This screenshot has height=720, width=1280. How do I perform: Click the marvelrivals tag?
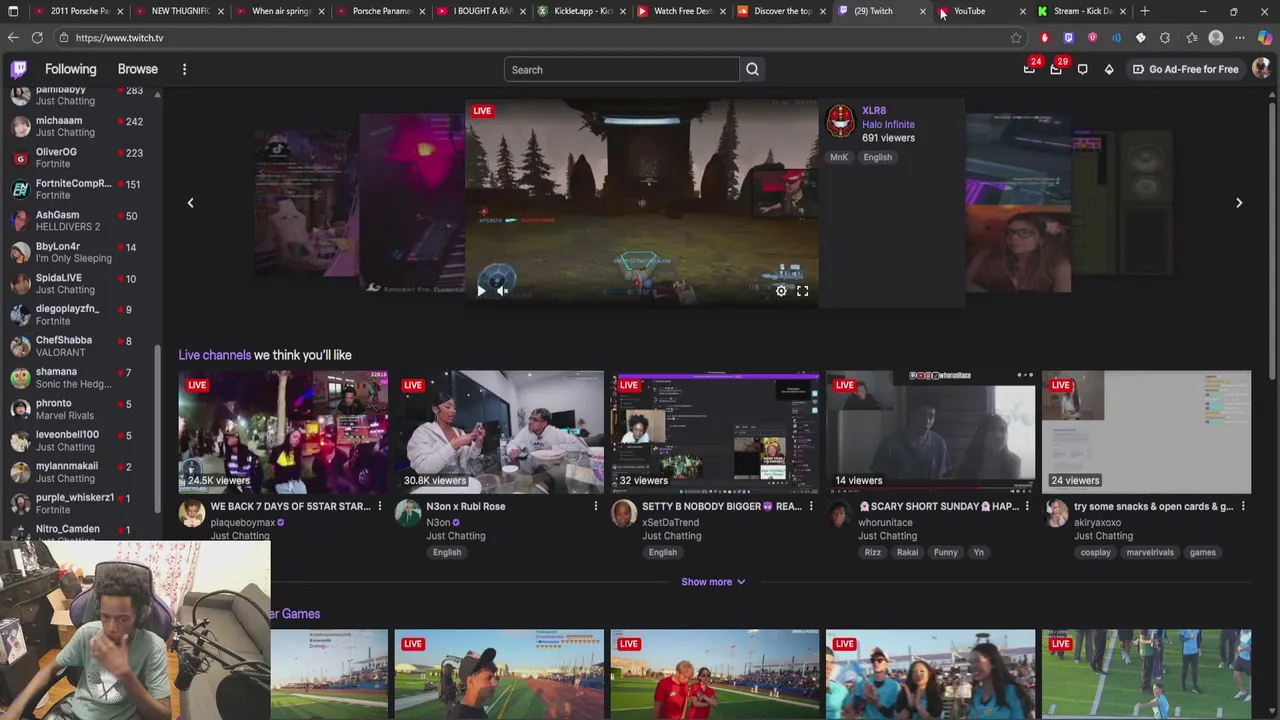point(1150,552)
